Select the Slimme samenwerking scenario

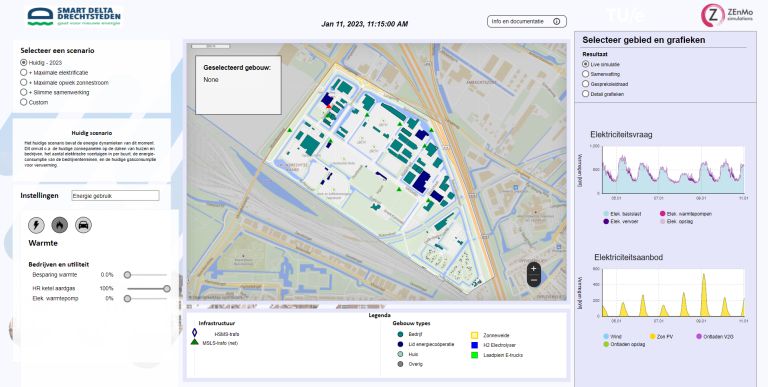pyautogui.click(x=24, y=92)
